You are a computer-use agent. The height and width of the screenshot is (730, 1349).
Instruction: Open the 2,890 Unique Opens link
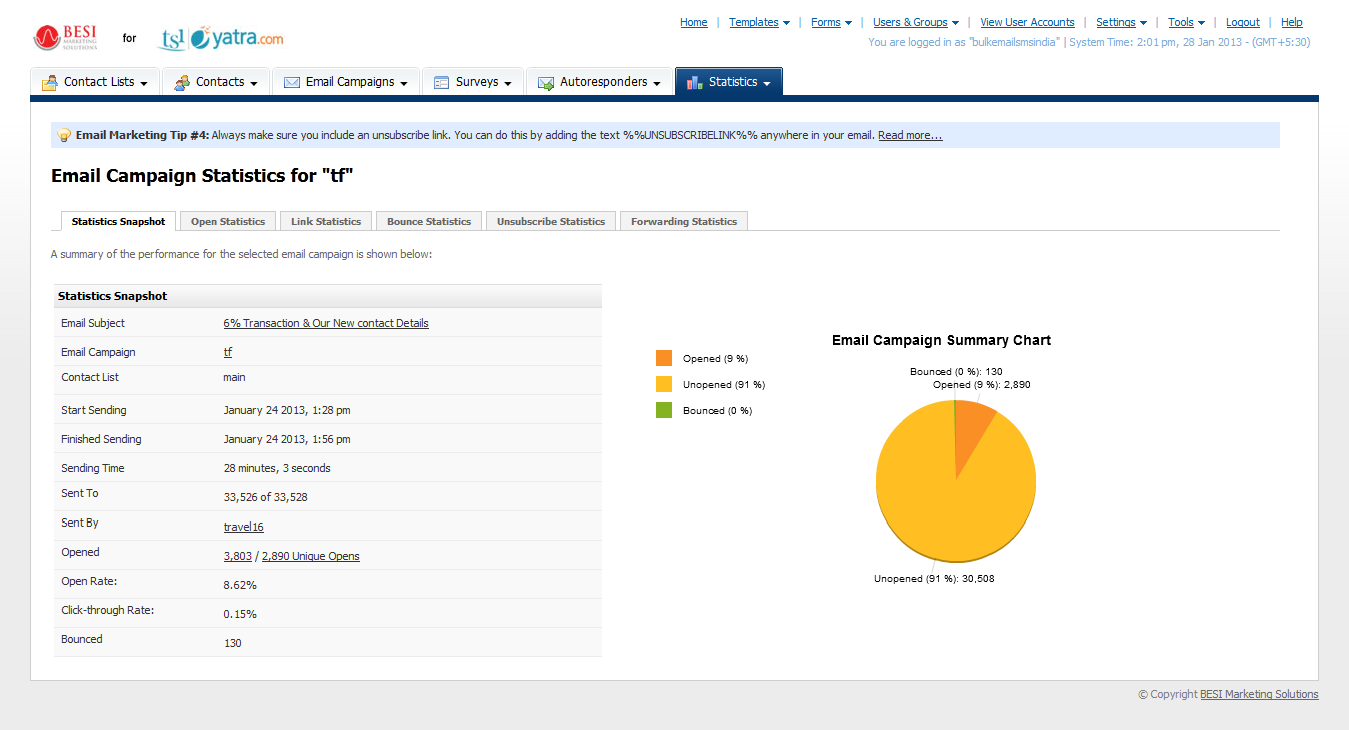point(310,556)
